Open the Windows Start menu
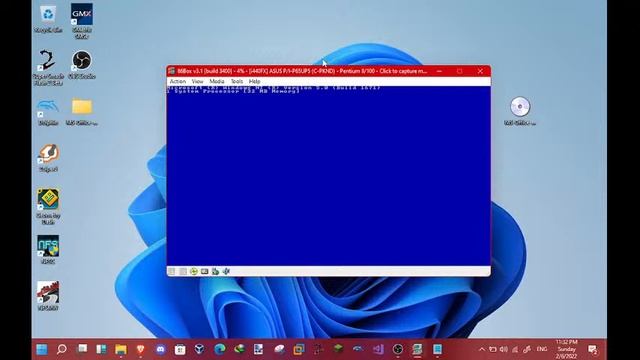The width and height of the screenshot is (640, 360). tap(42, 349)
